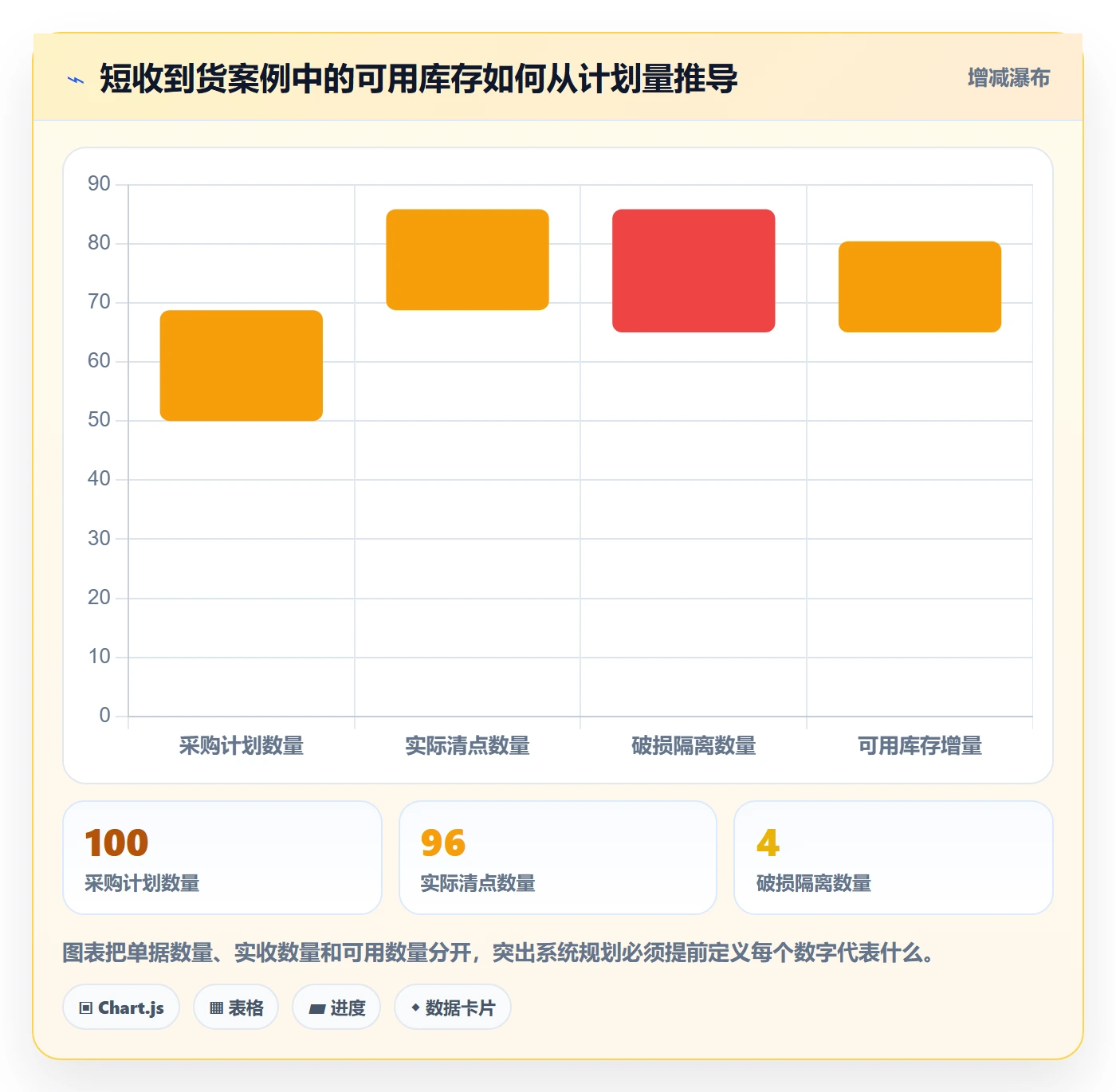Click the 实际清点数量 x-axis label
1116x1092 pixels.
pos(467,745)
